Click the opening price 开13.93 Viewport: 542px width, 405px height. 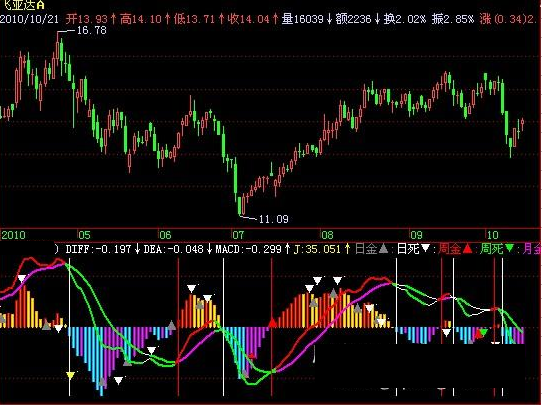pyautogui.click(x=87, y=19)
